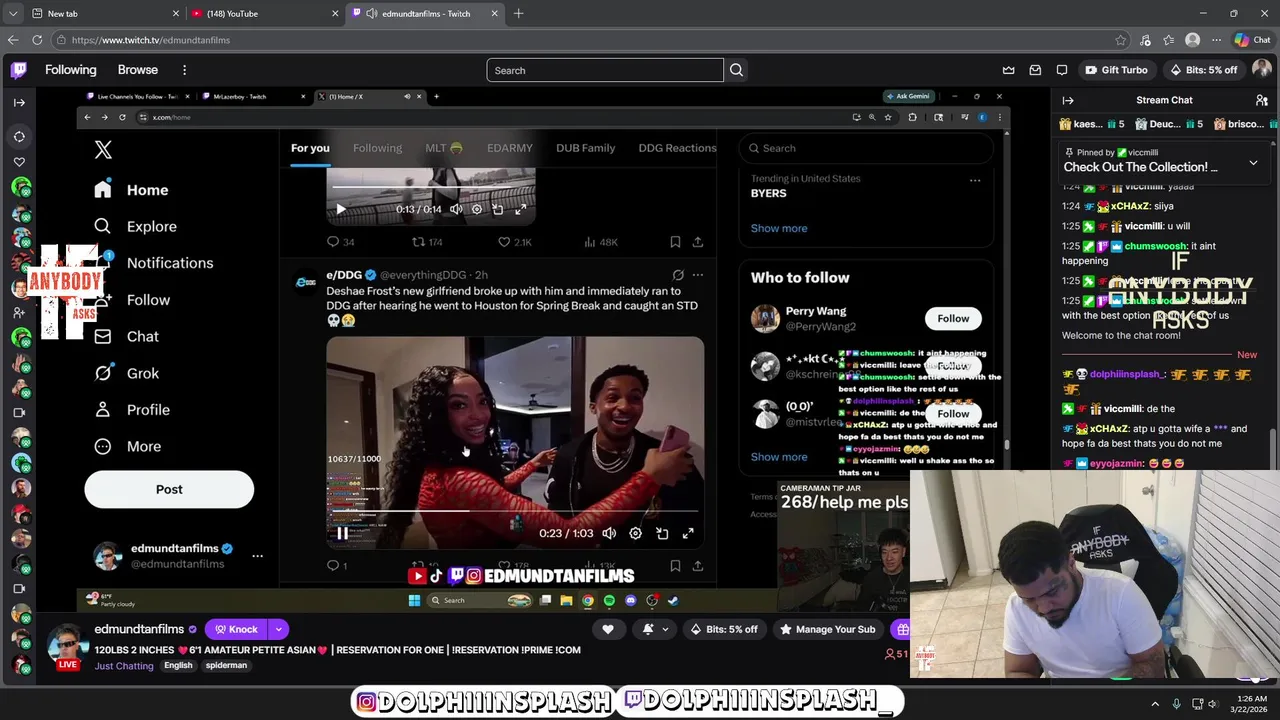Open the user avatar menu on Twitch
Viewport: 1280px width, 720px height.
pos(1262,70)
